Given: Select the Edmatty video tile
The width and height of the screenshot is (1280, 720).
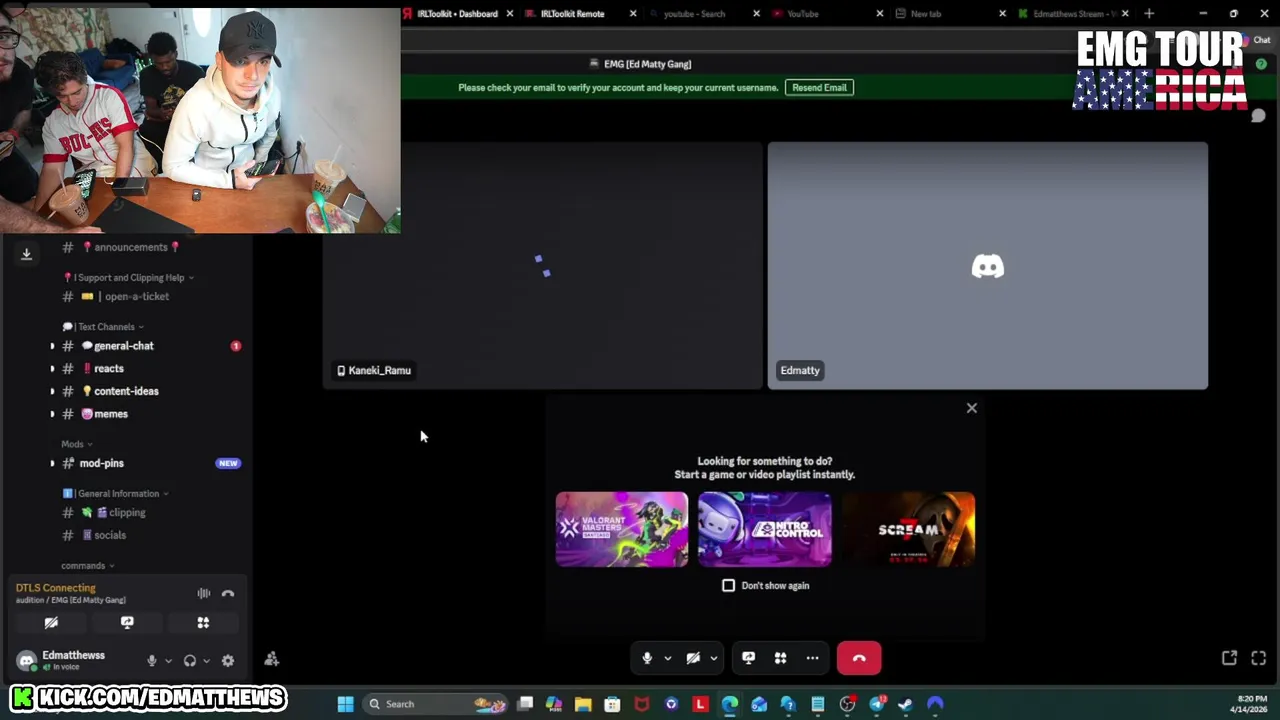Looking at the screenshot, I should click(x=988, y=265).
